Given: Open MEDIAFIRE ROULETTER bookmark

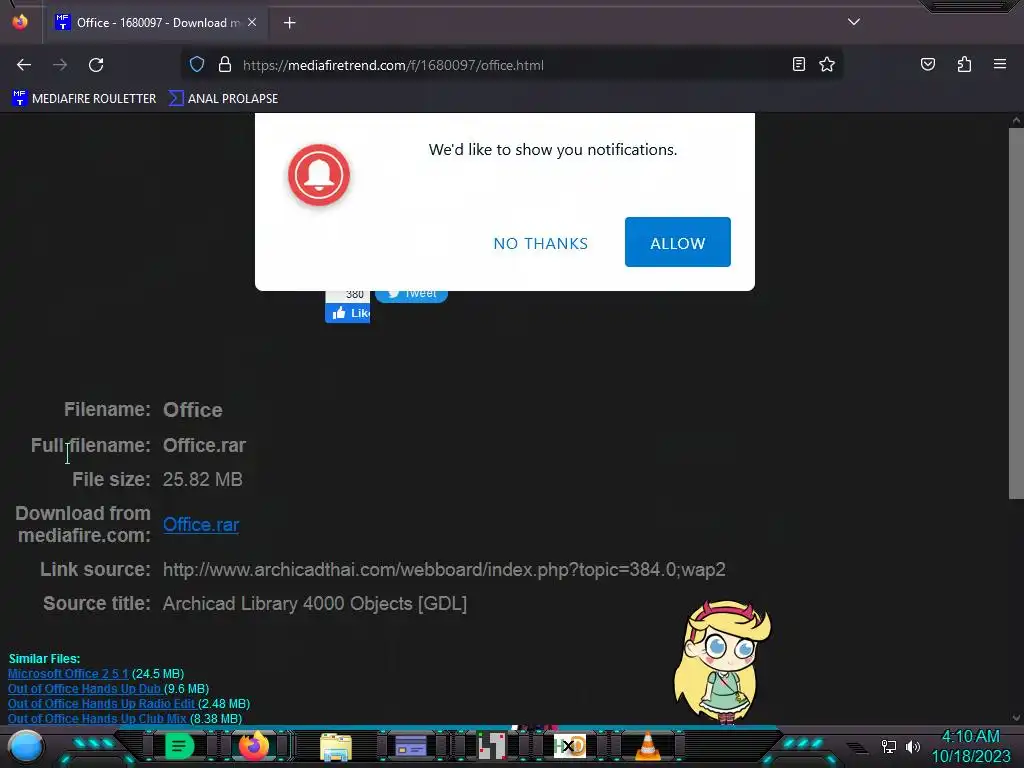Looking at the screenshot, I should click(x=84, y=99).
